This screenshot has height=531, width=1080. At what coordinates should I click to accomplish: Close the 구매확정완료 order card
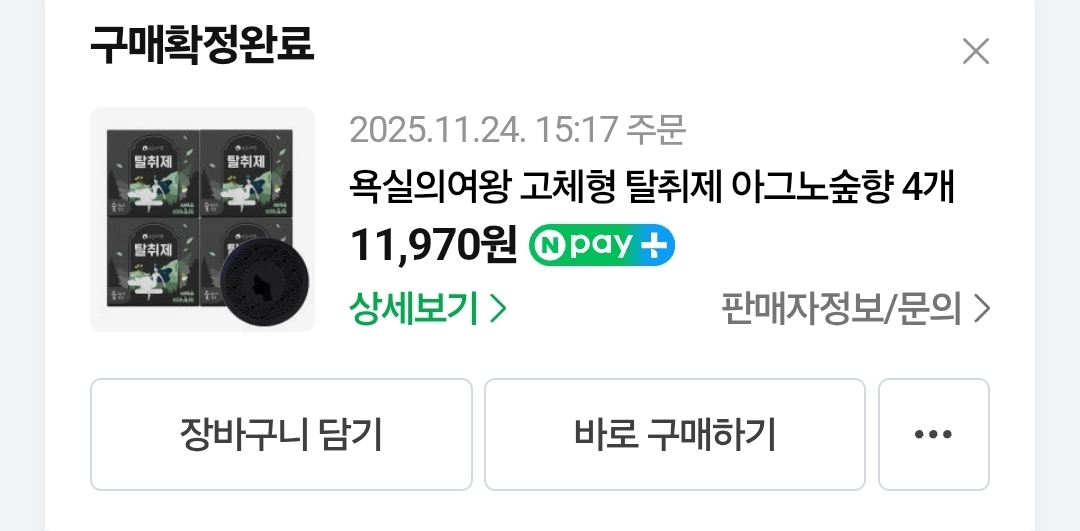[975, 52]
